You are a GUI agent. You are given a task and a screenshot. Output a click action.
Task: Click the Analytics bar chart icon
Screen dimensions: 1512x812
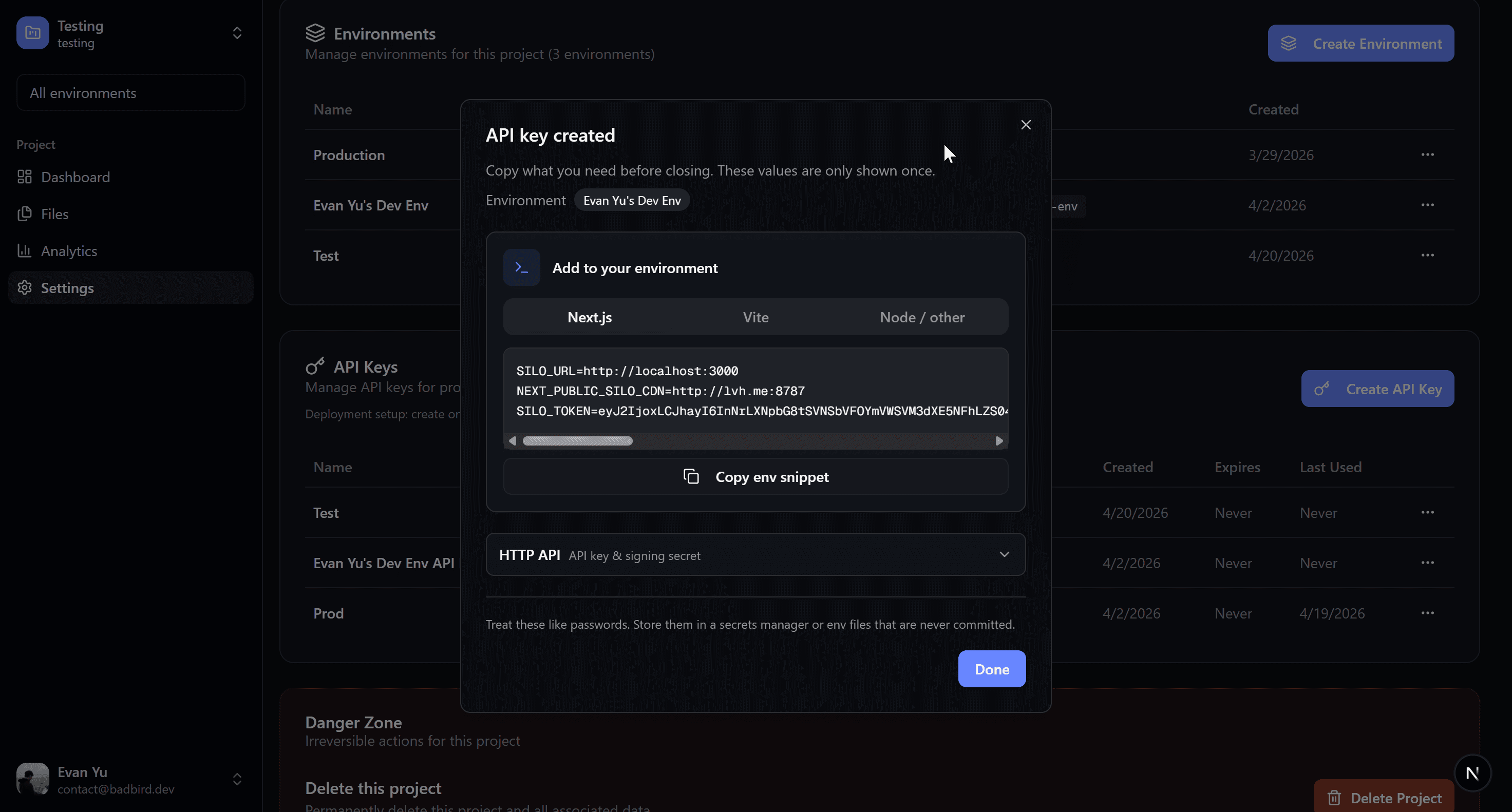click(x=25, y=250)
